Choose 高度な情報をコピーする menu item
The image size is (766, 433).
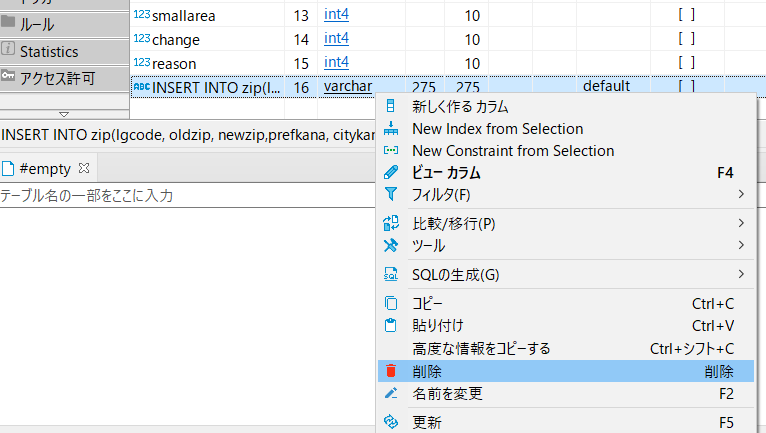click(566, 348)
